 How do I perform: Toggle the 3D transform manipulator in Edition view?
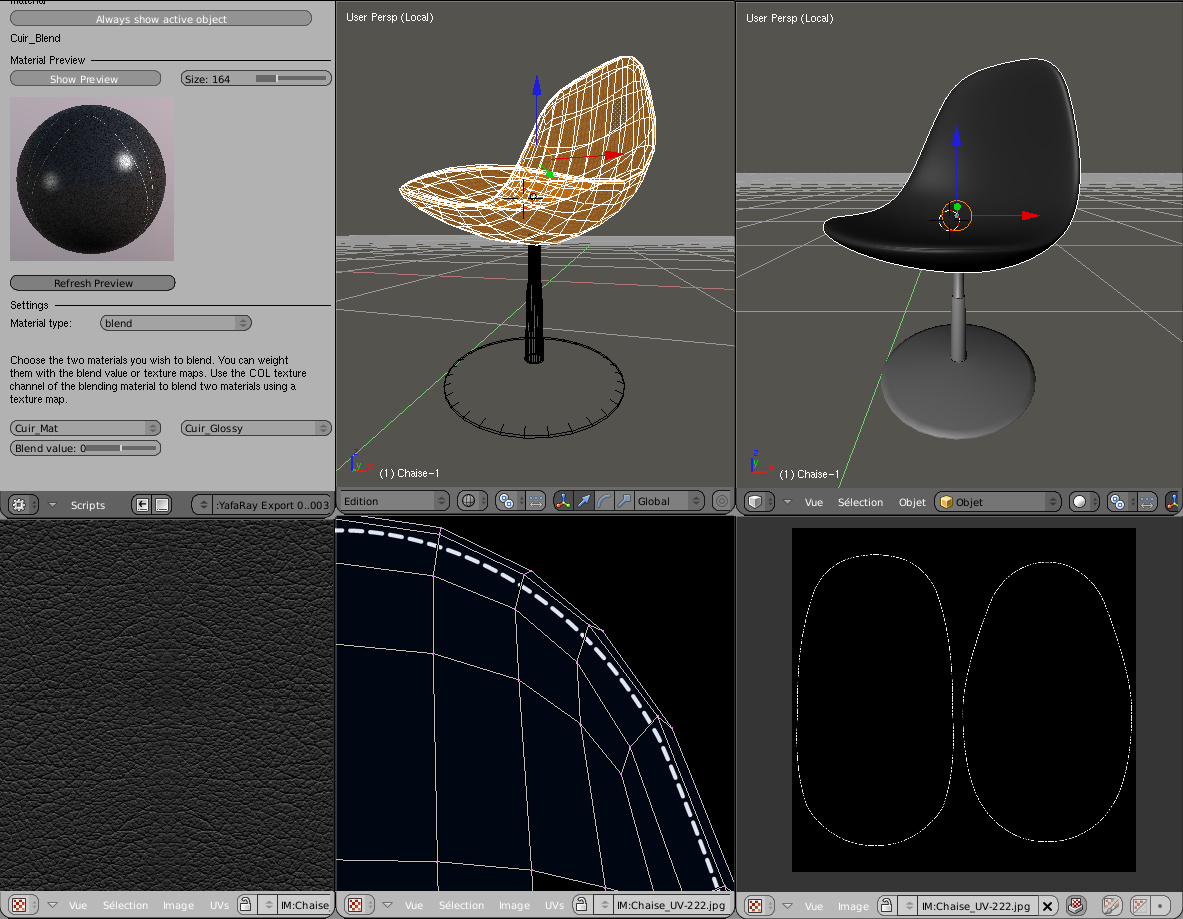point(563,501)
